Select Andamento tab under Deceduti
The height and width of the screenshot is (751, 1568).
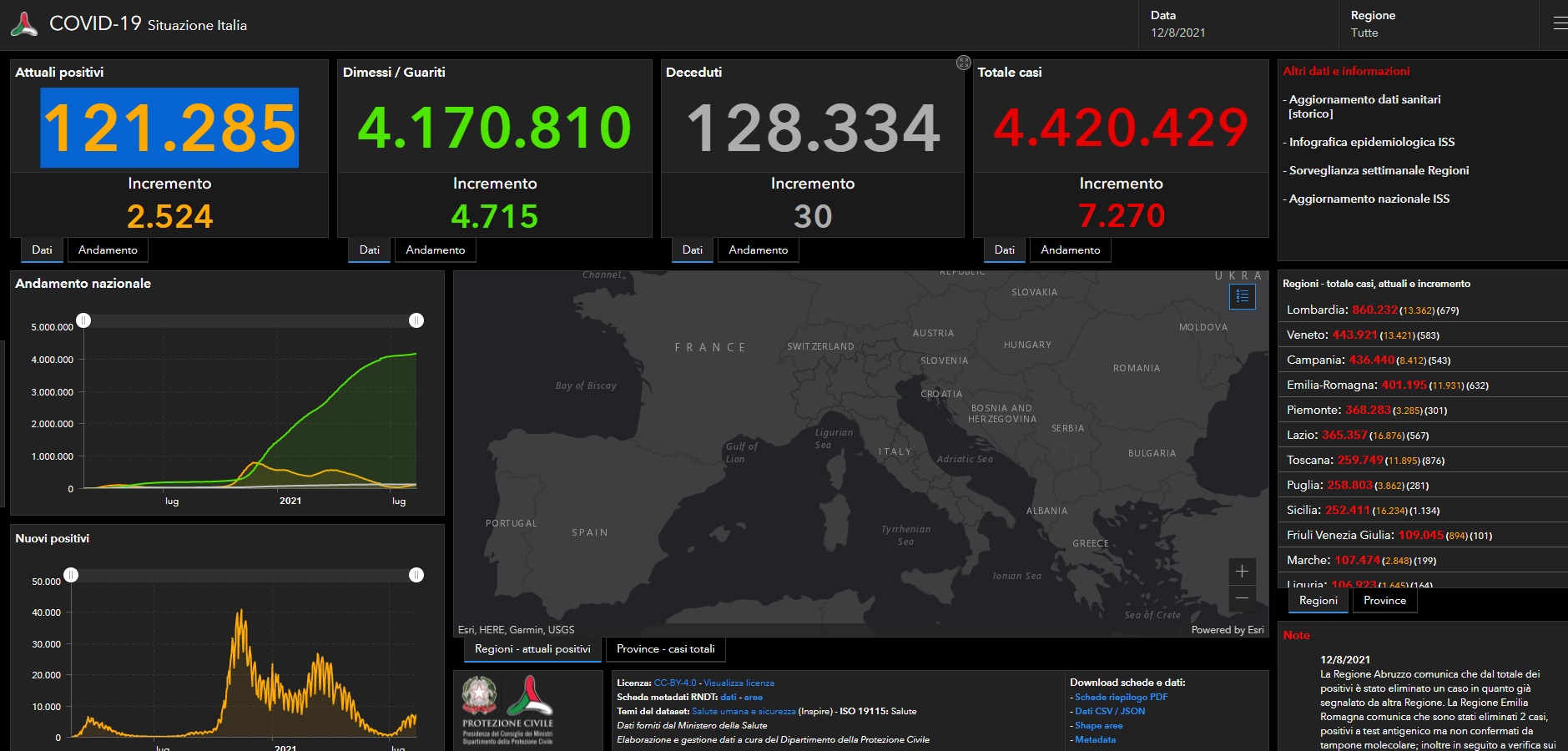758,250
